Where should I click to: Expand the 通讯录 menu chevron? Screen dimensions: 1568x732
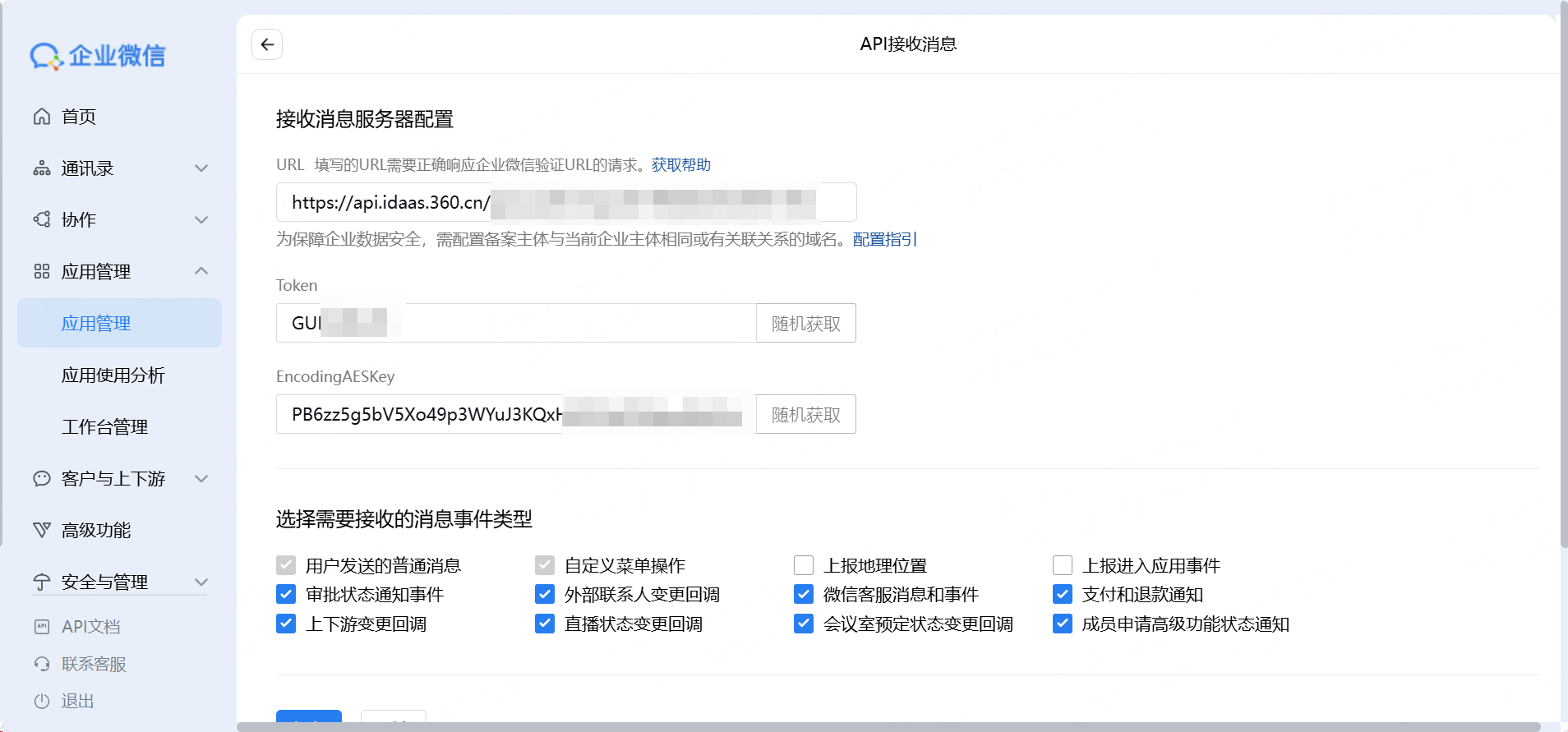tap(201, 168)
